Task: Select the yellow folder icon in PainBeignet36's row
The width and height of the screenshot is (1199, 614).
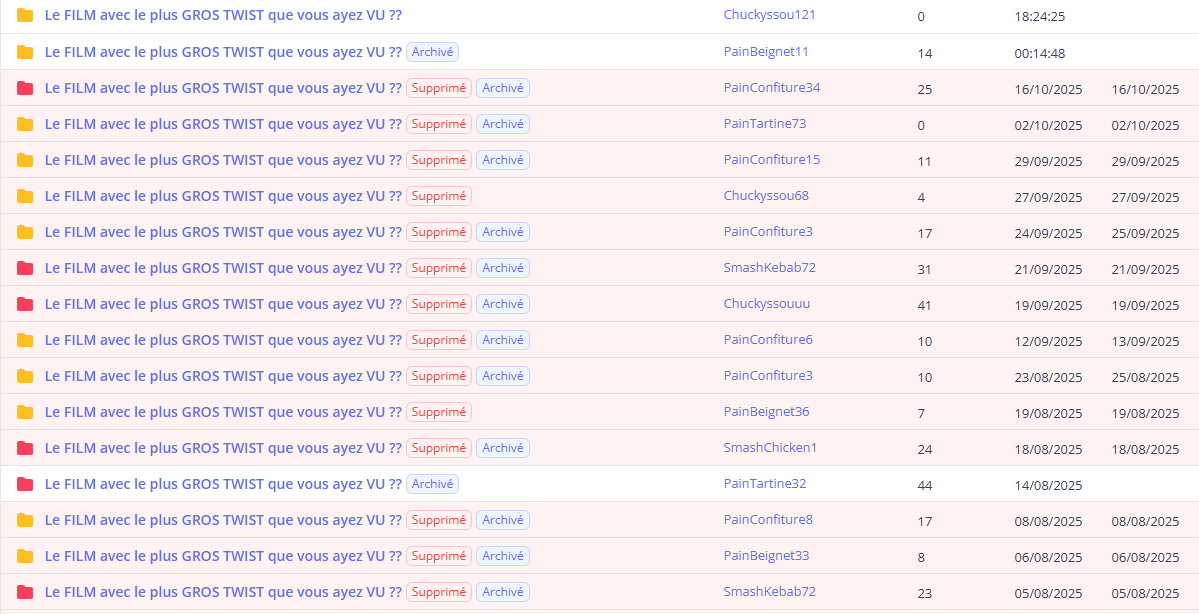Action: click(x=25, y=412)
